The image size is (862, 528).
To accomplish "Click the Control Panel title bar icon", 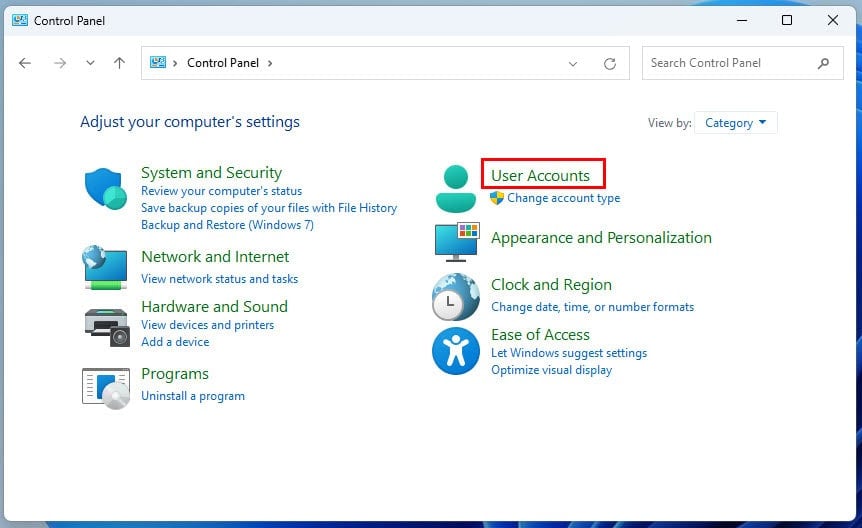I will [20, 20].
